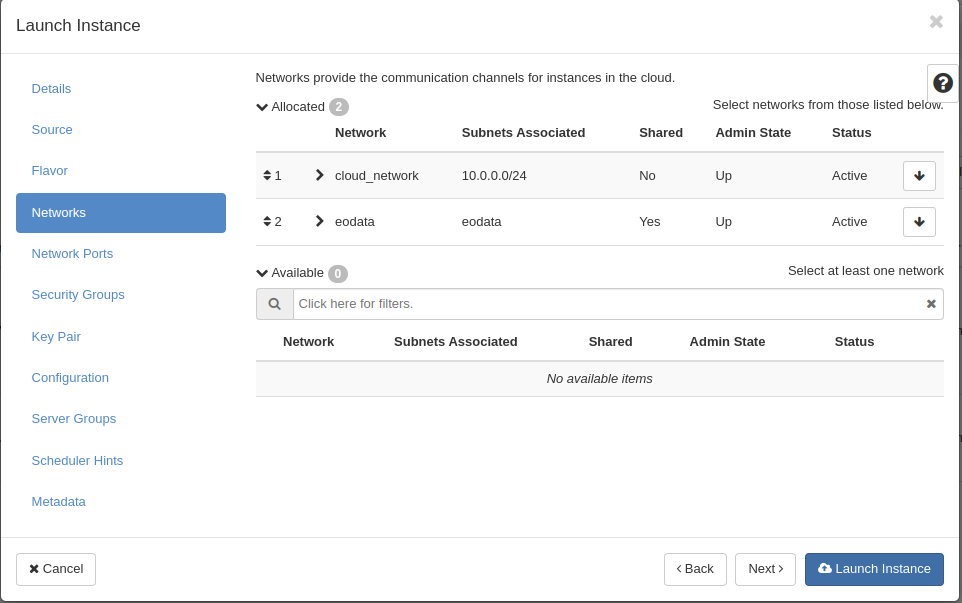Click the 'No' shared value for cloud_network
Viewport: 962px width, 603px height.
point(647,176)
